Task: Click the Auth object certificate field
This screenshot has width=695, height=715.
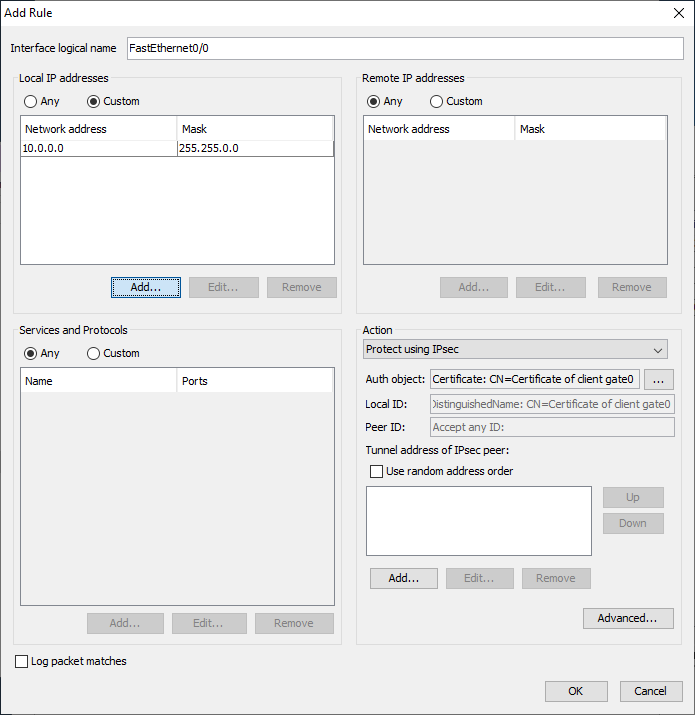Action: 534,379
